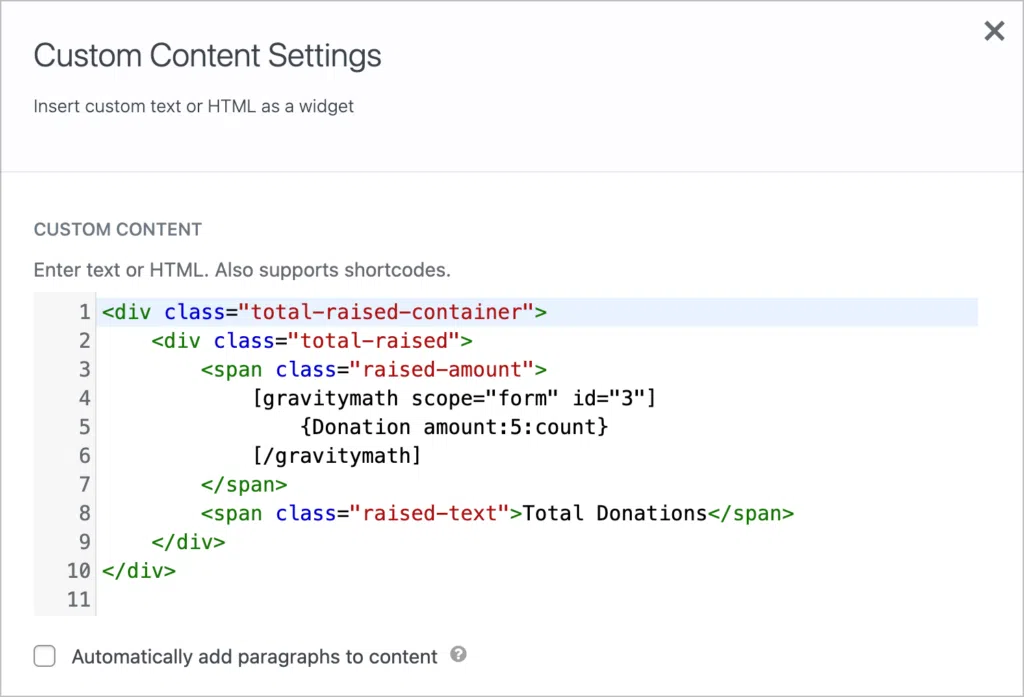Viewport: 1024px width, 697px height.
Task: Click the 'Custom Content Settings' heading
Action: point(207,55)
